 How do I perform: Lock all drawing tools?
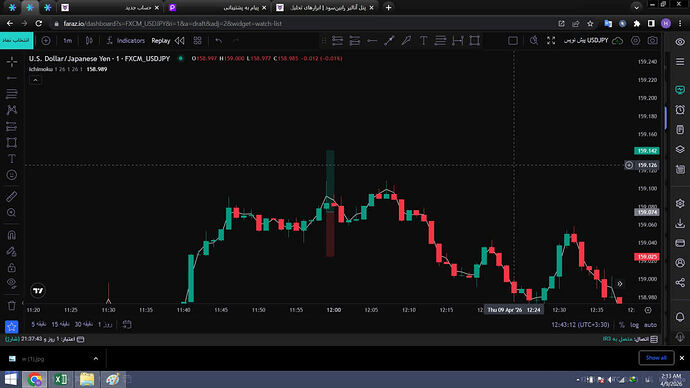coord(12,267)
